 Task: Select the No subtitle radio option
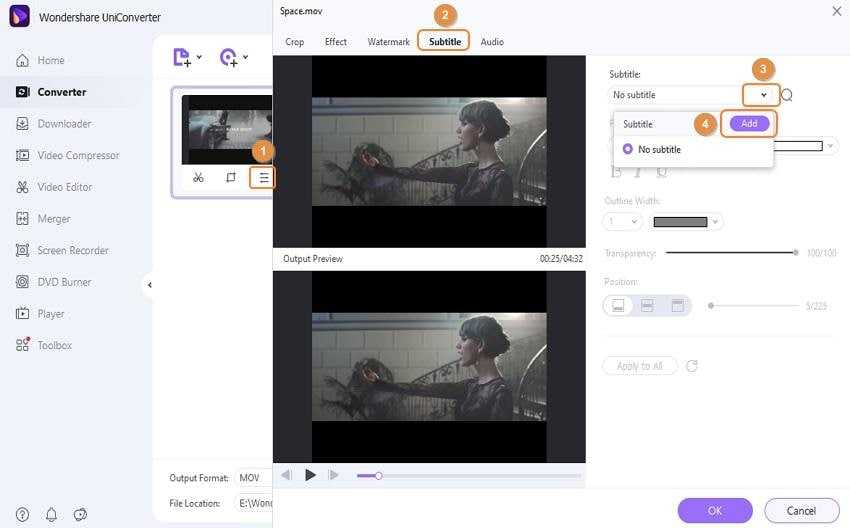(628, 149)
